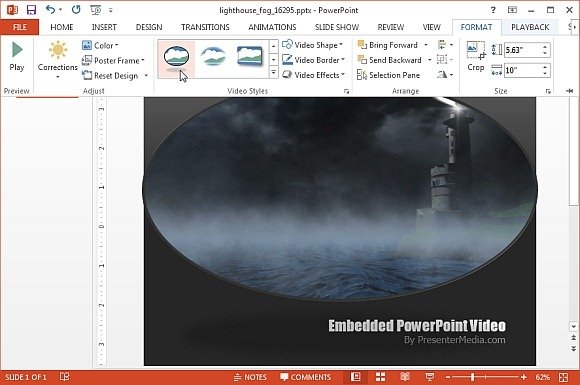Undo the last action

coord(51,10)
